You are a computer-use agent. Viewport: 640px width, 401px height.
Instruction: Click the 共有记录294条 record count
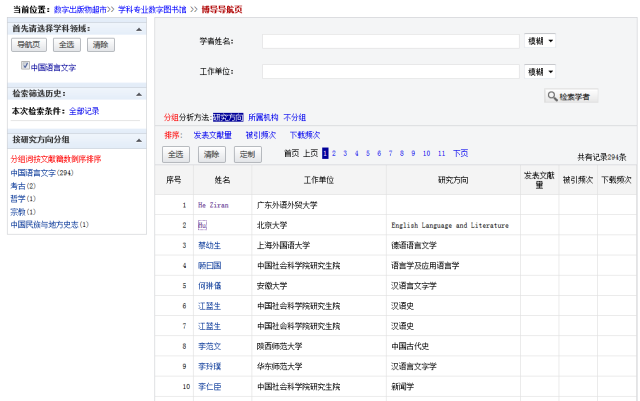602,157
